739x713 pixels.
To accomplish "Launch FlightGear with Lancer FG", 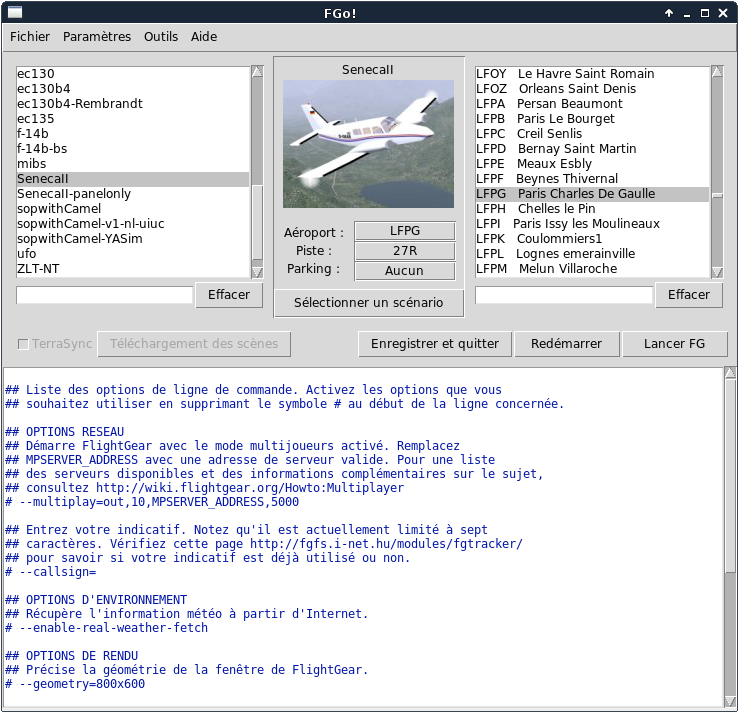I will tap(674, 344).
